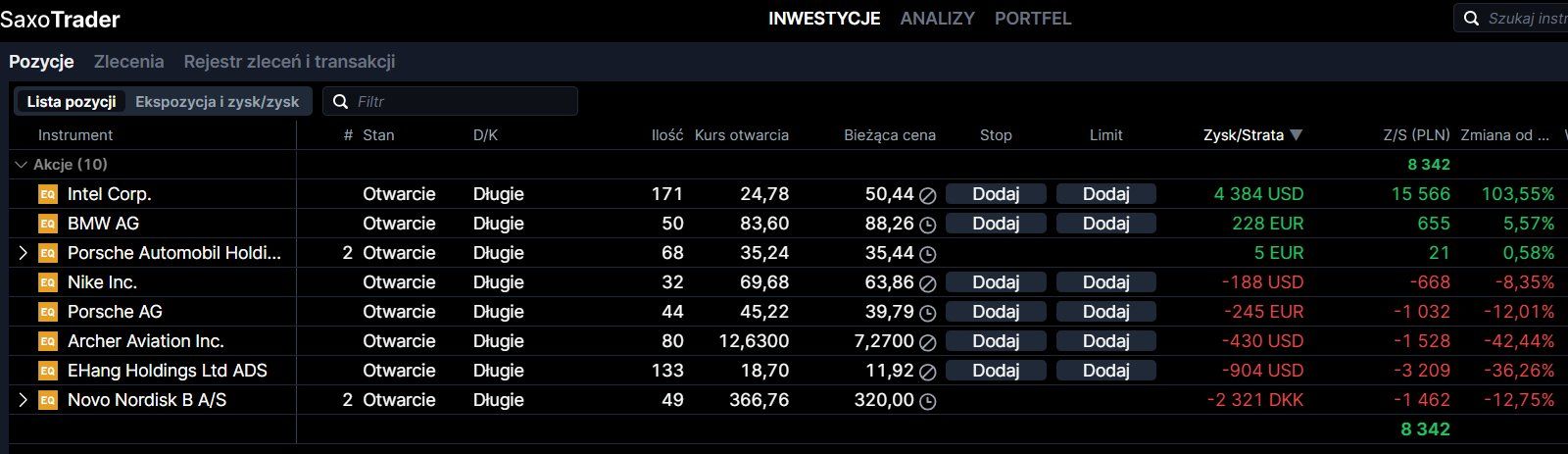Add a Stop order for Intel Corp.
The width and height of the screenshot is (1568, 454).
pos(996,194)
